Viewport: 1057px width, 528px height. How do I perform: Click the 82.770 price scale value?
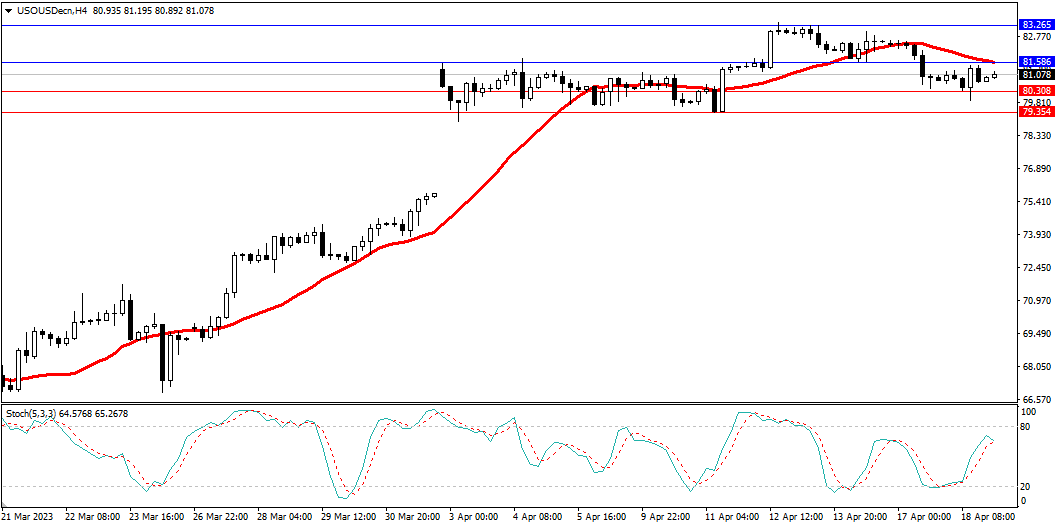pyautogui.click(x=1036, y=37)
